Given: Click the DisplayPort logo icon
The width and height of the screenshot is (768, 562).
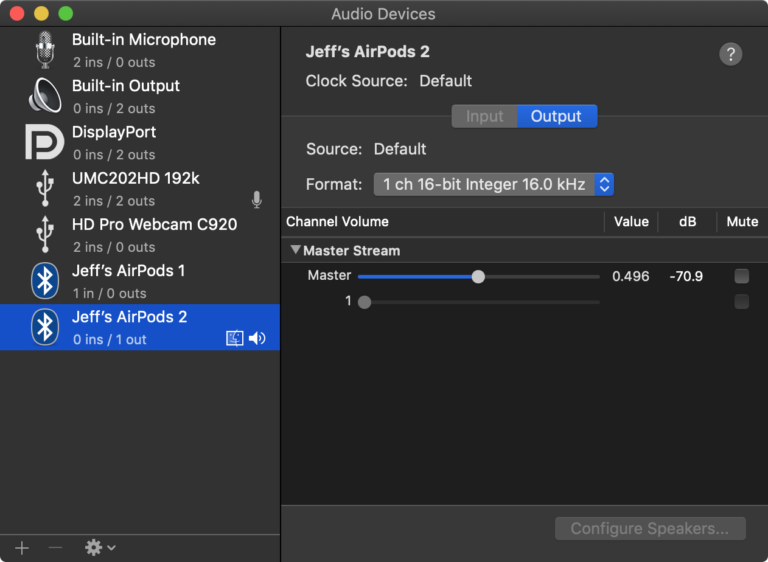Looking at the screenshot, I should pyautogui.click(x=45, y=142).
